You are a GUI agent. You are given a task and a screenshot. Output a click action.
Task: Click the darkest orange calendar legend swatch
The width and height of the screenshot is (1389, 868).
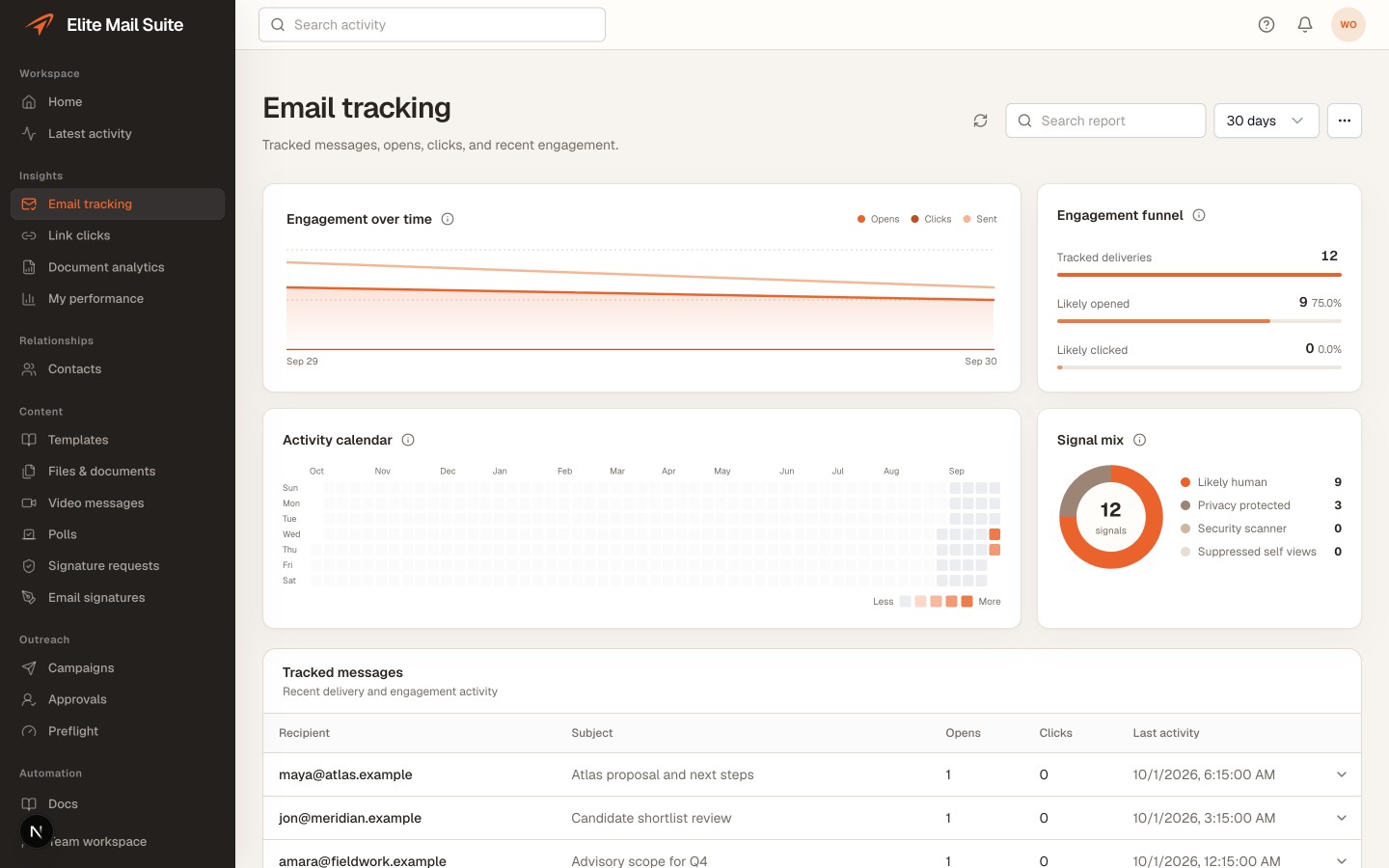click(x=967, y=602)
